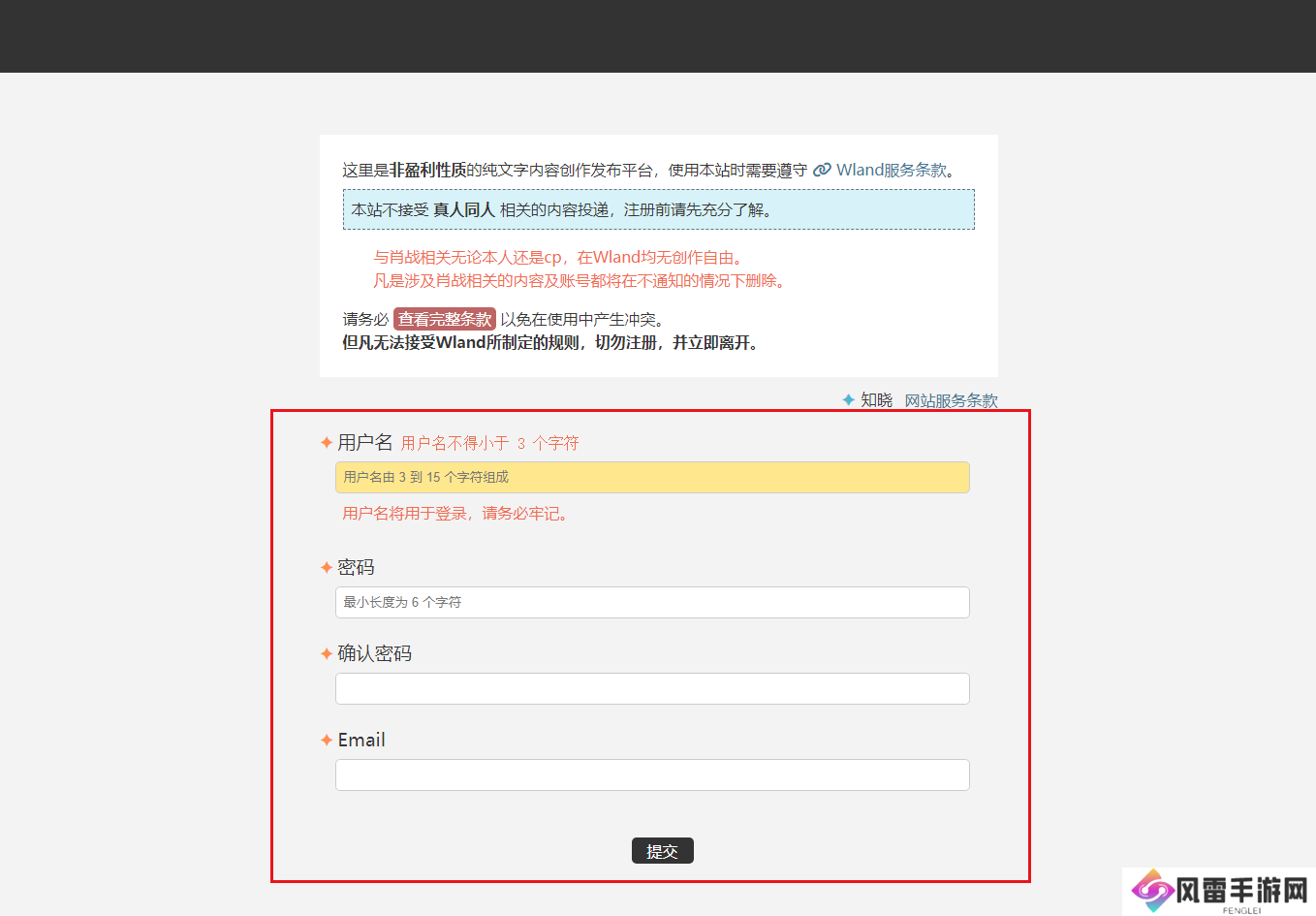Click the Email field label
Viewport: 1316px width, 916px height.
click(x=361, y=740)
